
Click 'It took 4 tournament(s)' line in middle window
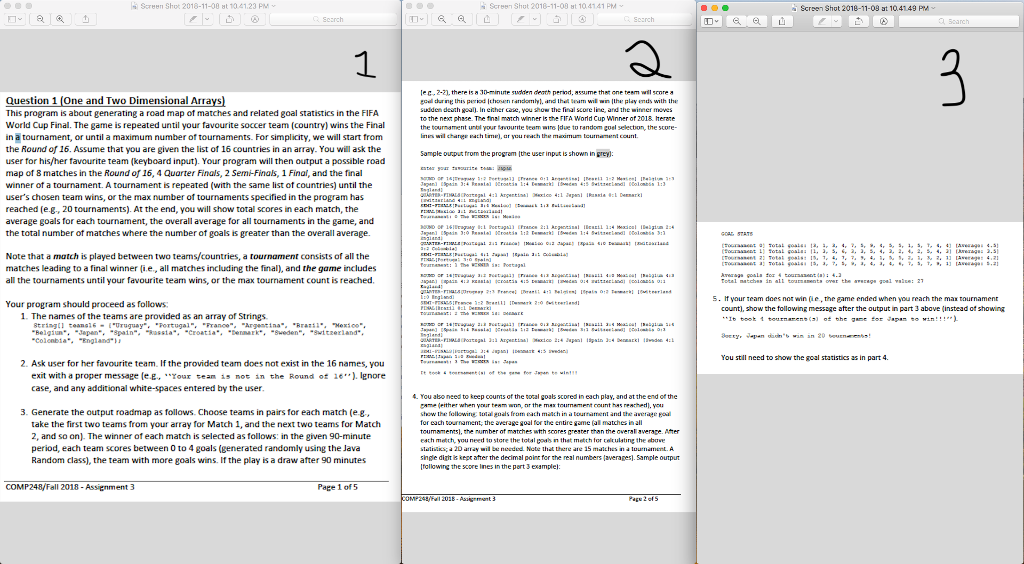[x=499, y=373]
